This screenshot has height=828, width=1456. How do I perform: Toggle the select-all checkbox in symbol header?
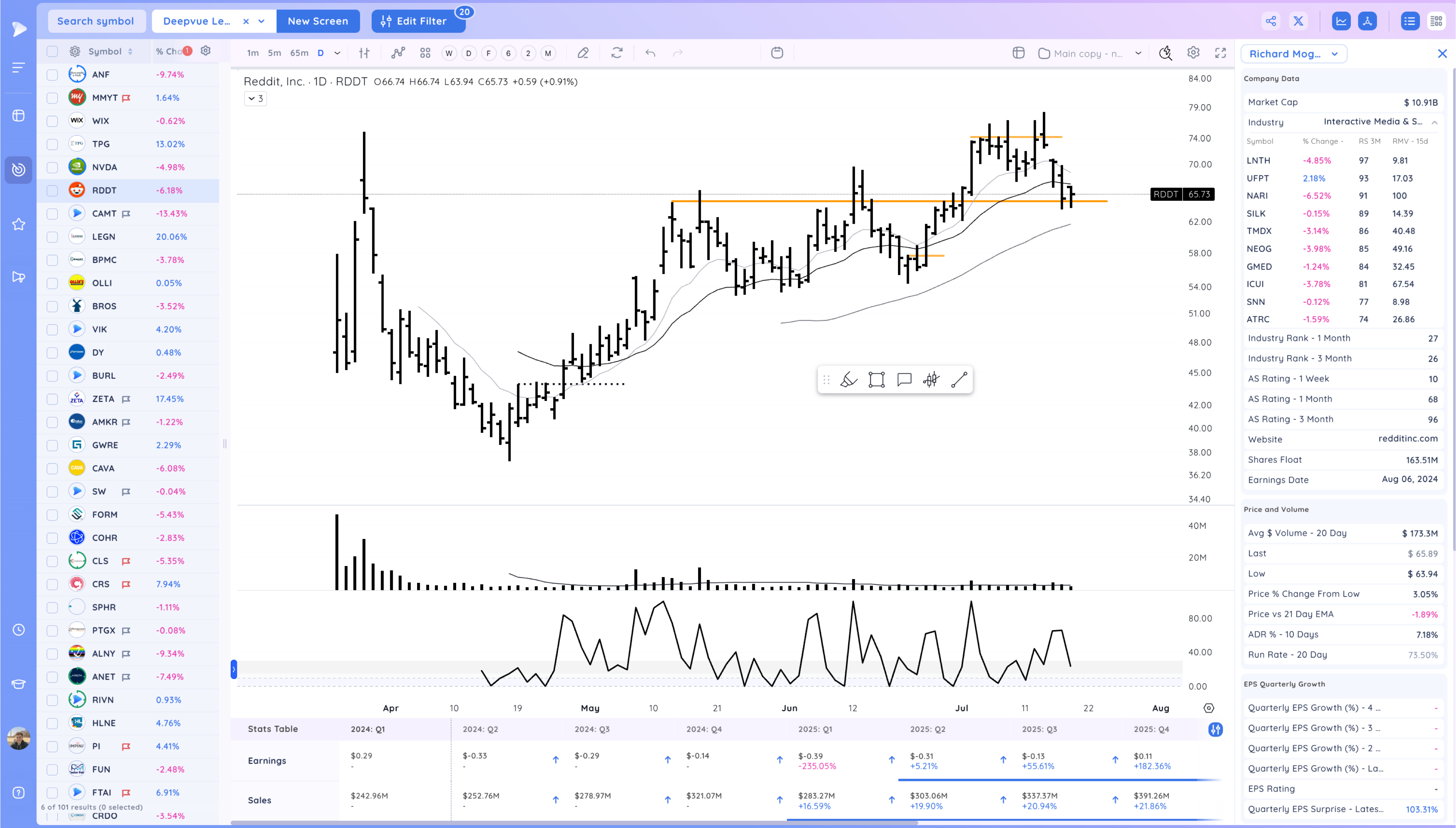tap(52, 51)
